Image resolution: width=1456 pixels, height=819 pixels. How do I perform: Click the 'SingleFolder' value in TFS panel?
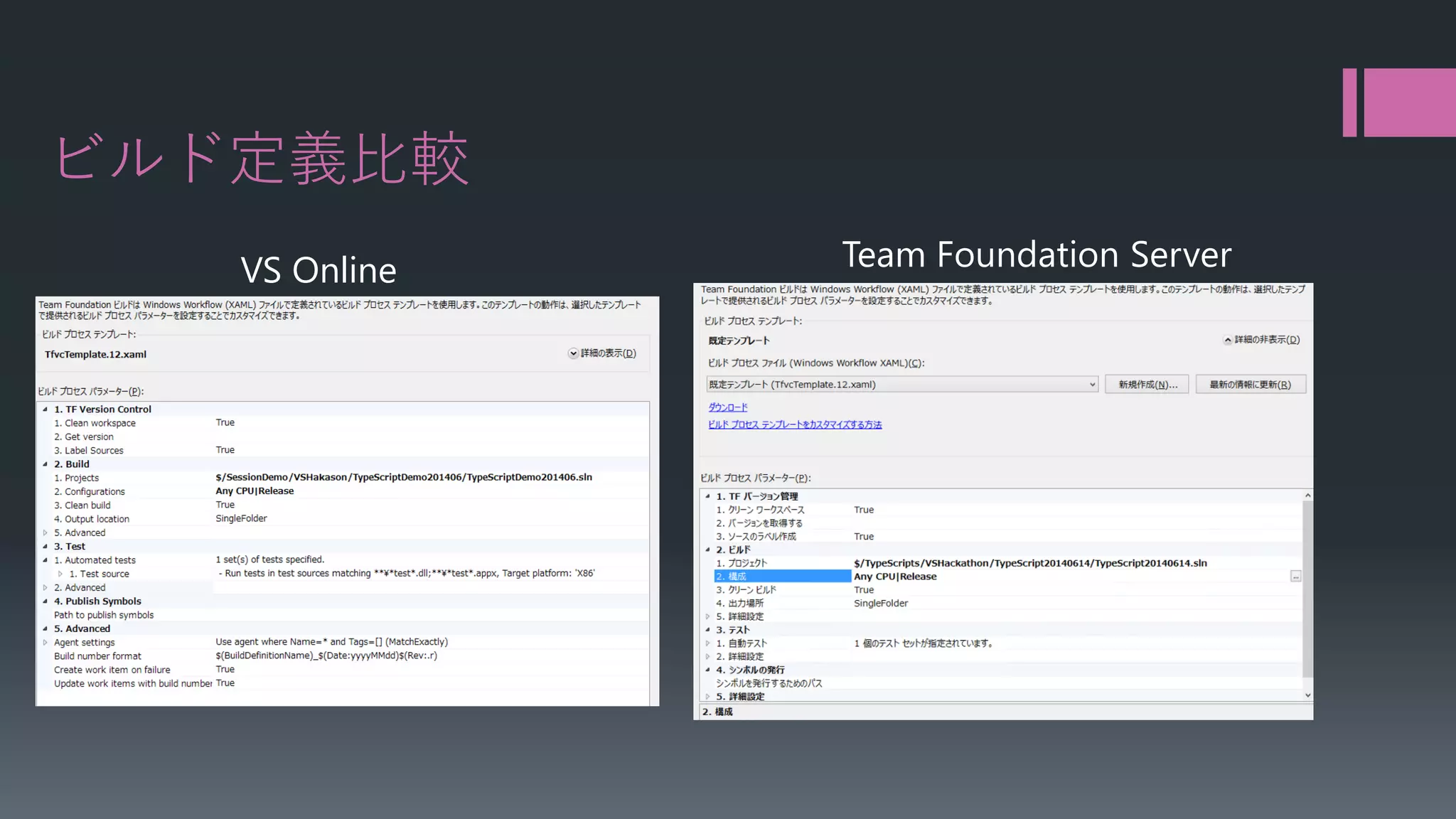tap(881, 604)
